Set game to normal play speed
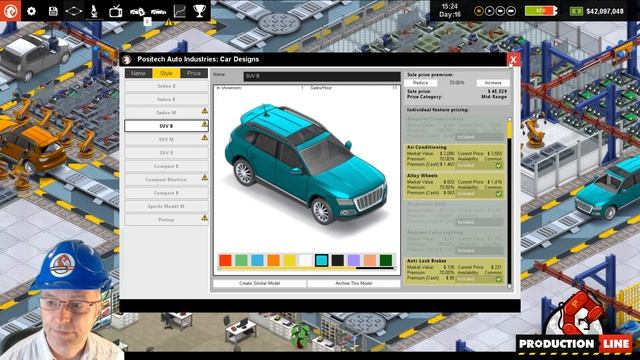Screen dimensions: 640x360 point(489,11)
